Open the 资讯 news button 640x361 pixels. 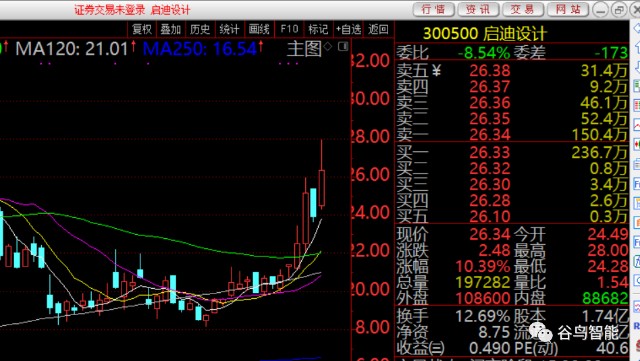pos(478,9)
